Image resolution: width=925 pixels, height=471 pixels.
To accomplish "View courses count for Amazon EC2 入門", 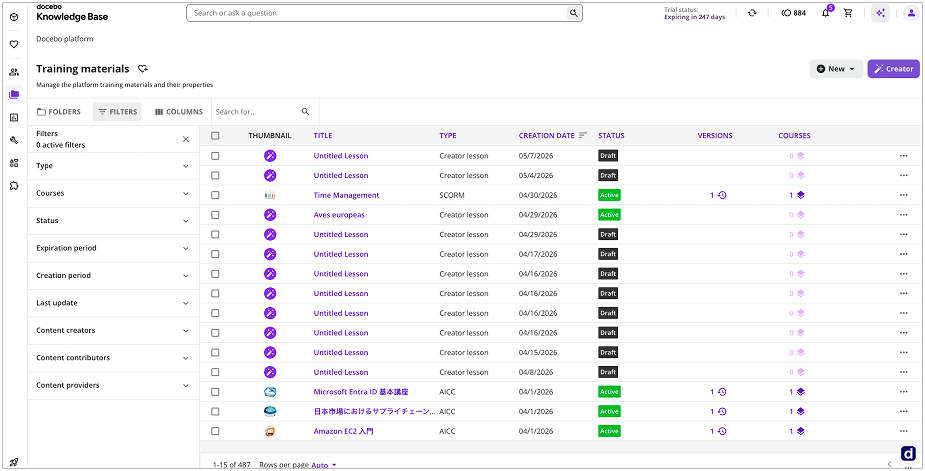I will [x=797, y=431].
